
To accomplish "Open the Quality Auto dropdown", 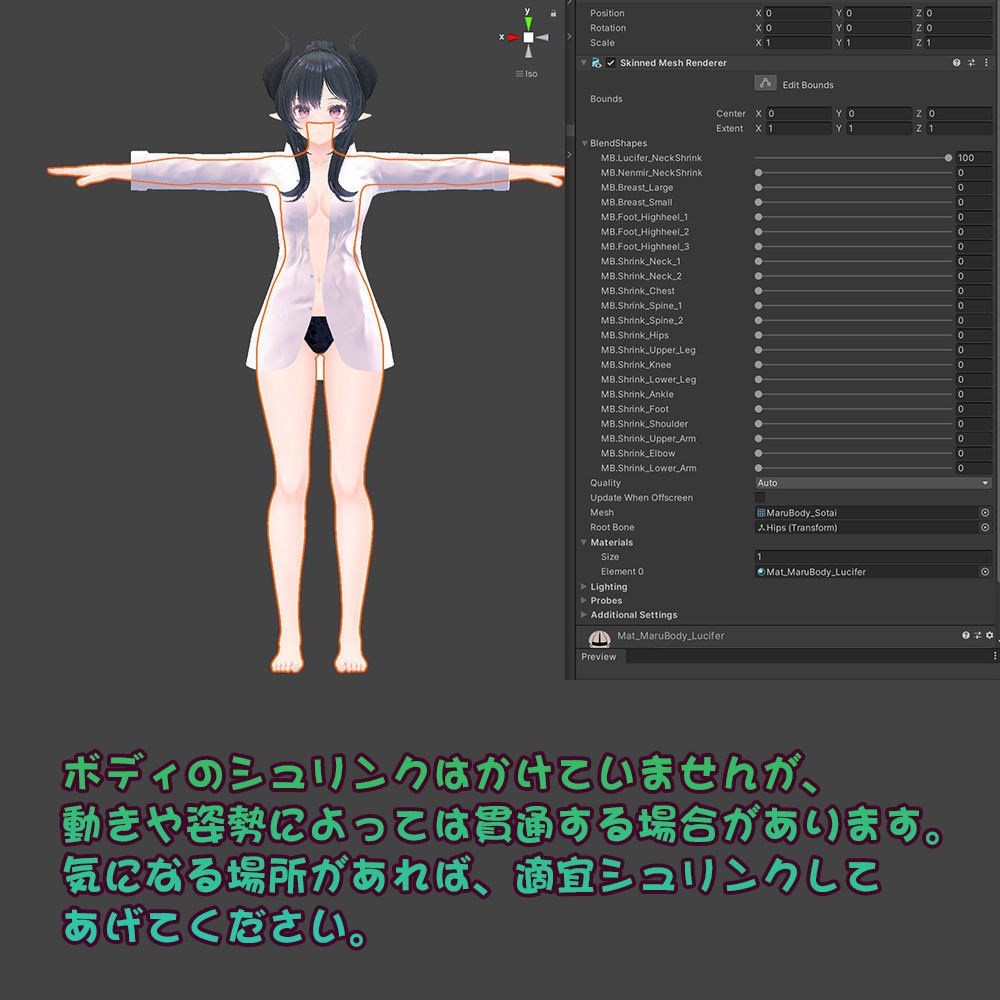I will coord(873,483).
